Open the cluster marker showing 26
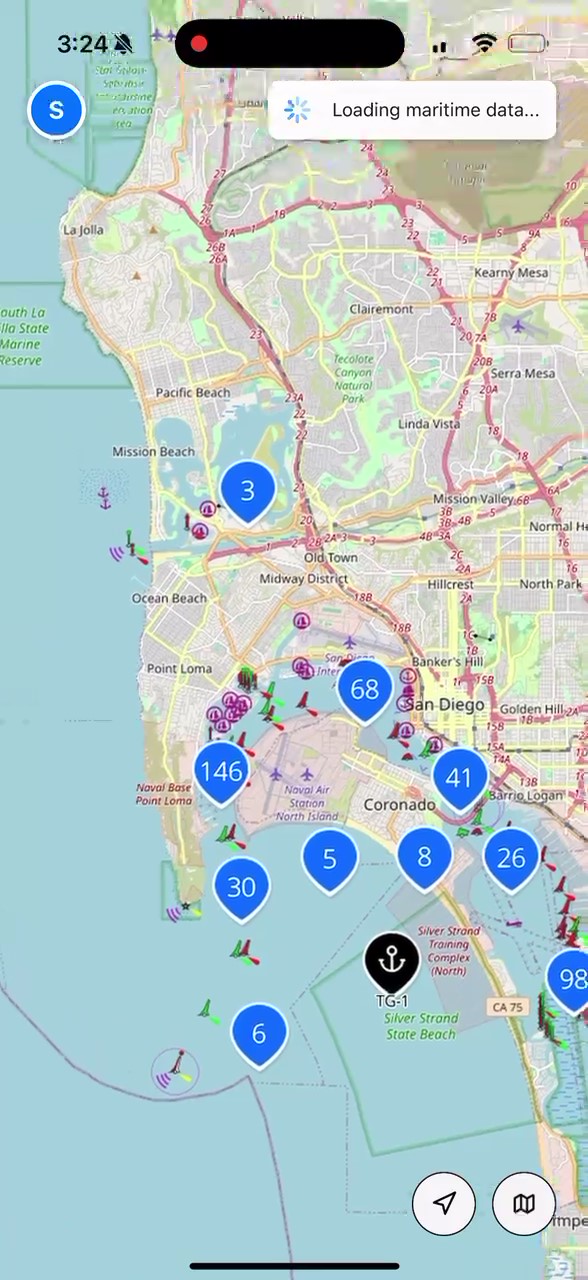588x1280 pixels. click(x=511, y=858)
